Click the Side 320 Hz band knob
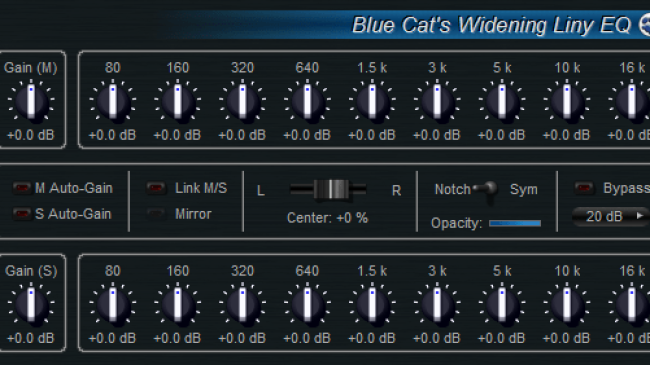 (243, 304)
